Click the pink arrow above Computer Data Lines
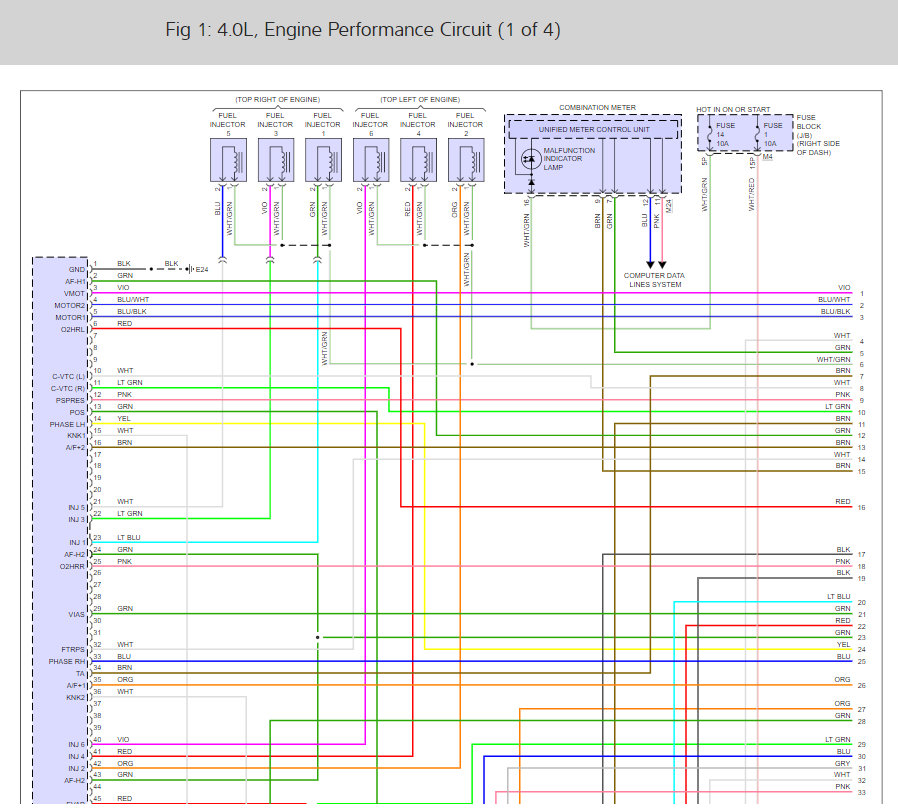The image size is (898, 809). (662, 265)
